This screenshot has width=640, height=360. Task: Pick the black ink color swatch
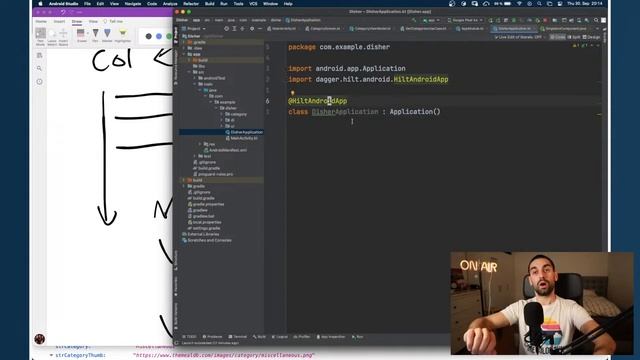(149, 36)
